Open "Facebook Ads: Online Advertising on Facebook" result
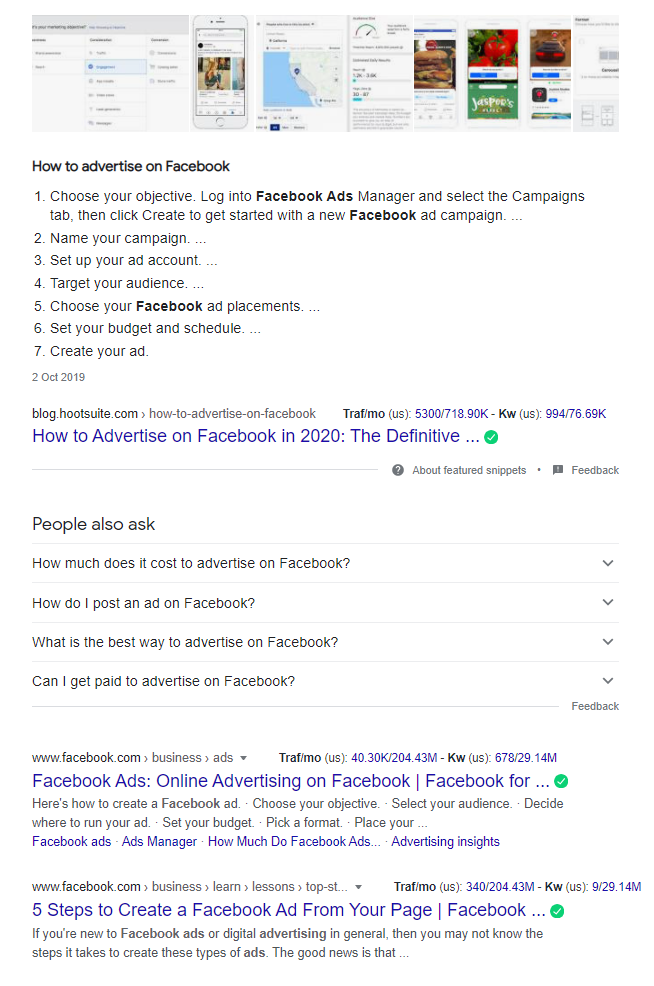Image resolution: width=654 pixels, height=986 pixels. [280, 781]
